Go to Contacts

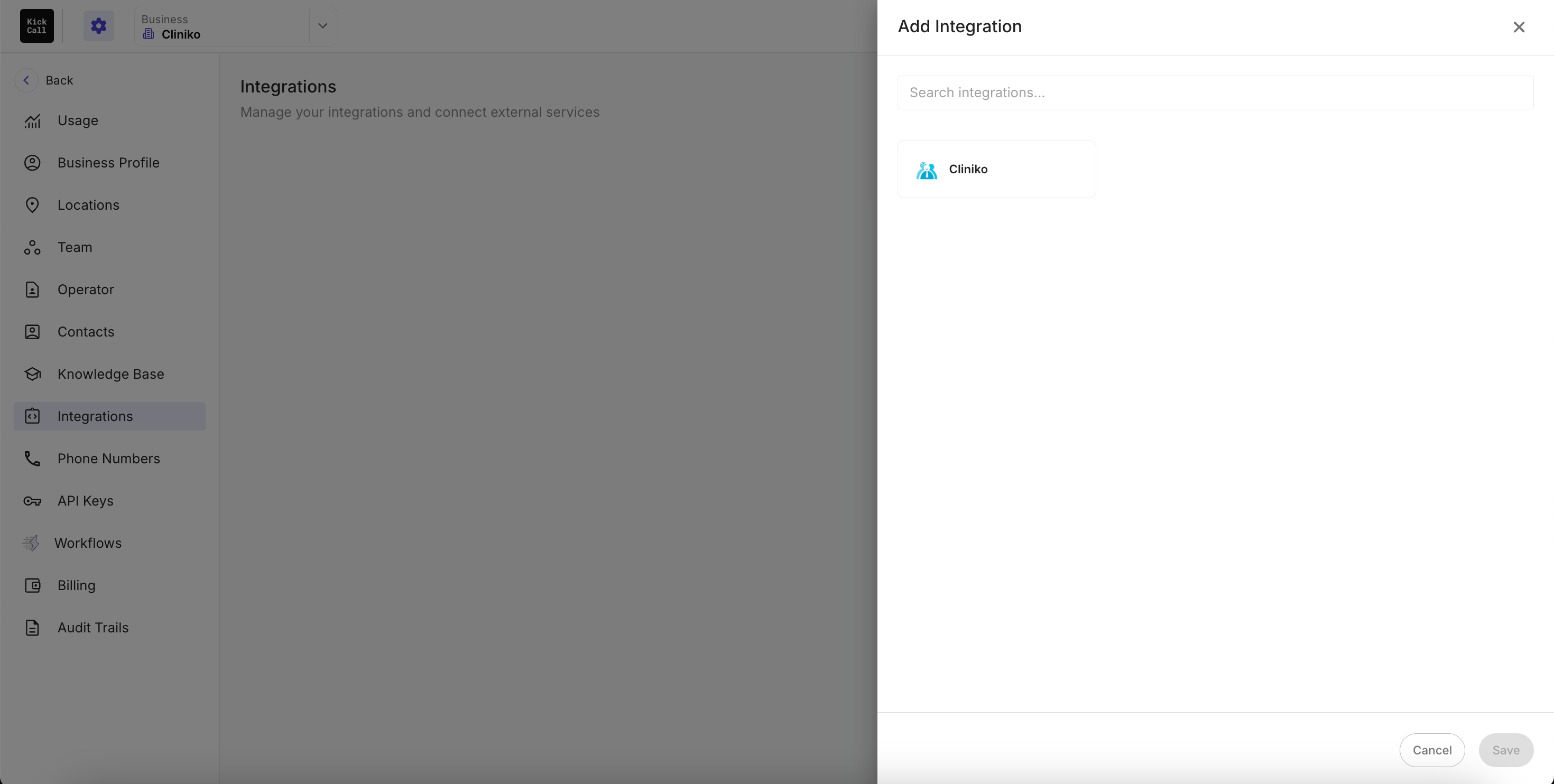click(x=110, y=332)
